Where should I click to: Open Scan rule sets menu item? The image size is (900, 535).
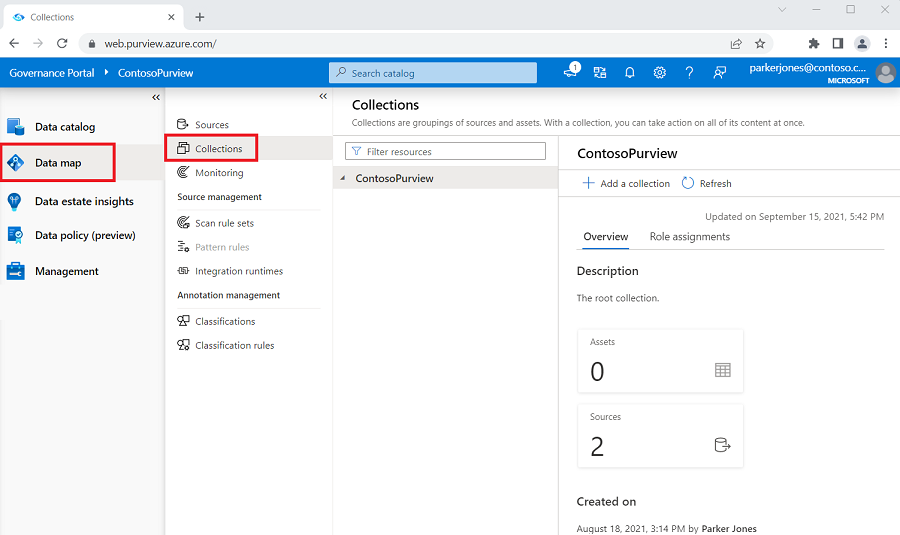tap(224, 223)
